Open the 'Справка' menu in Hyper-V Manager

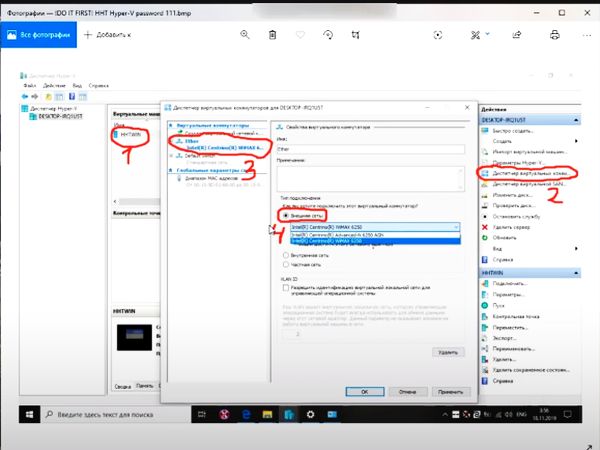point(98,85)
